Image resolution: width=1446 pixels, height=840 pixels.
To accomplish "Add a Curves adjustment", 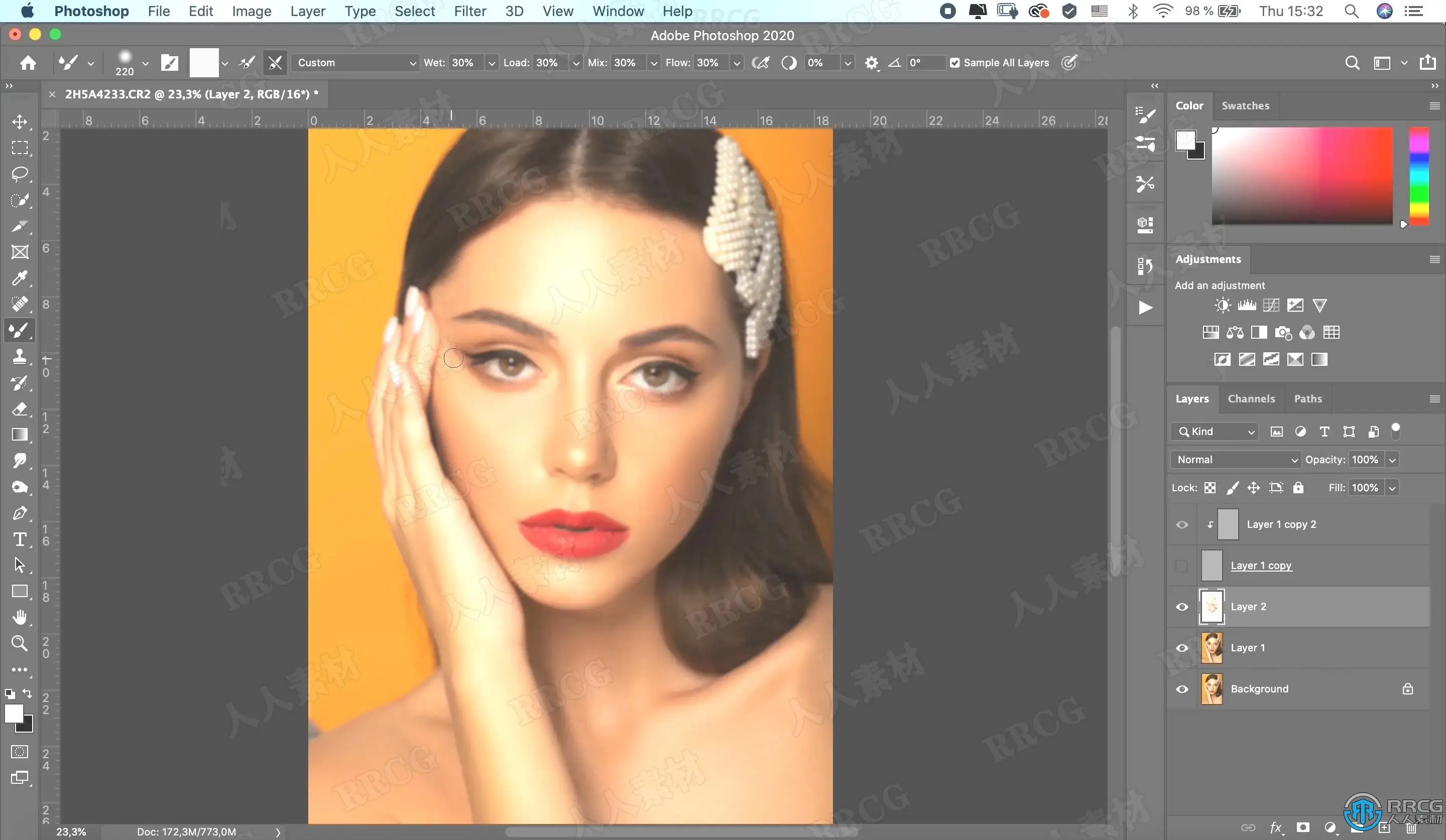I will click(1271, 305).
